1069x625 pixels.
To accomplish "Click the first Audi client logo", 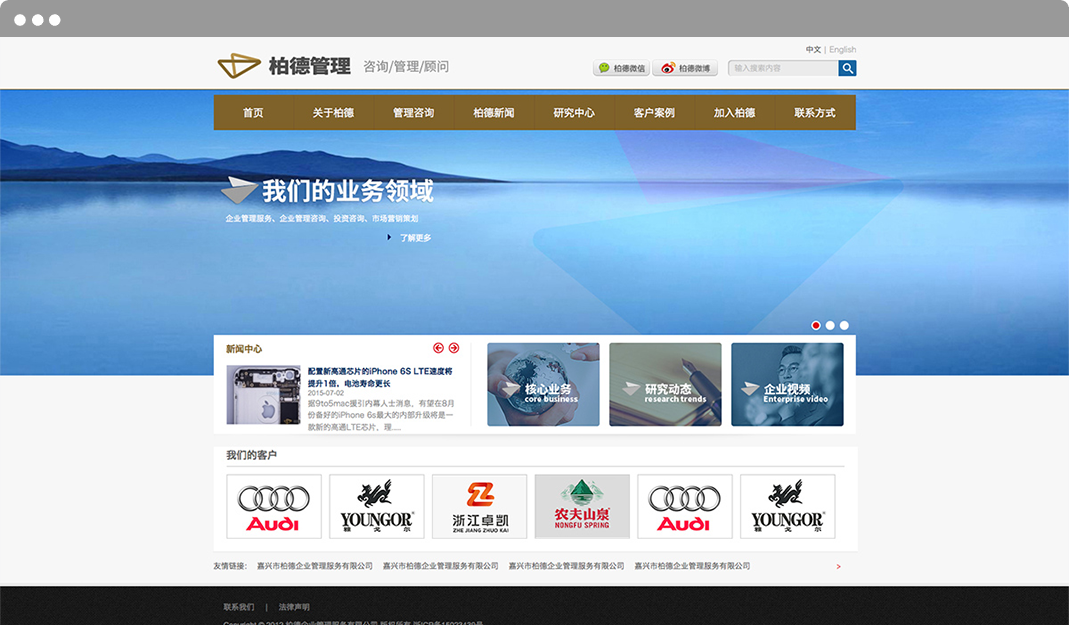I will pyautogui.click(x=274, y=506).
